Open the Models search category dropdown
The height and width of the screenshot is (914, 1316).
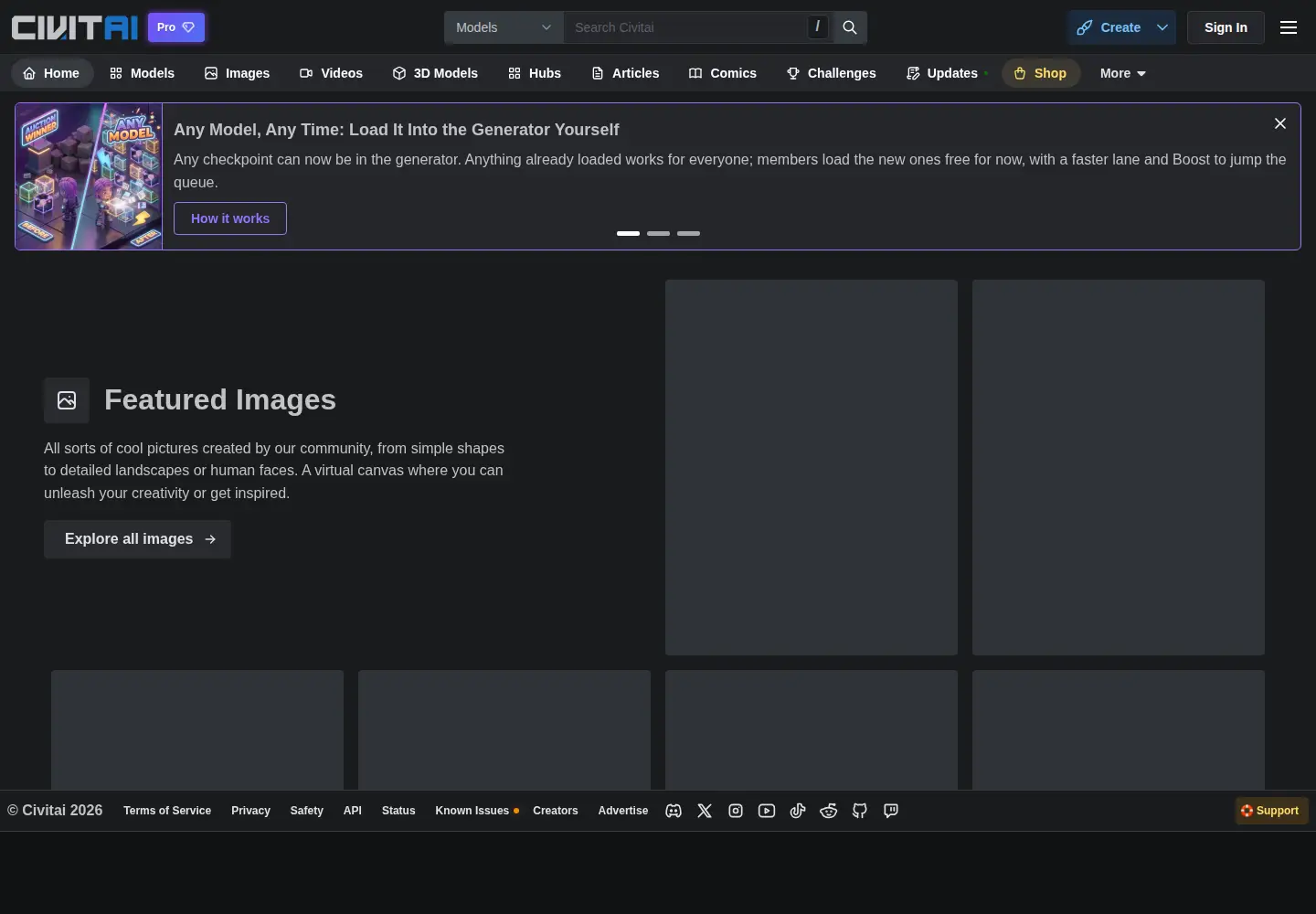(504, 27)
